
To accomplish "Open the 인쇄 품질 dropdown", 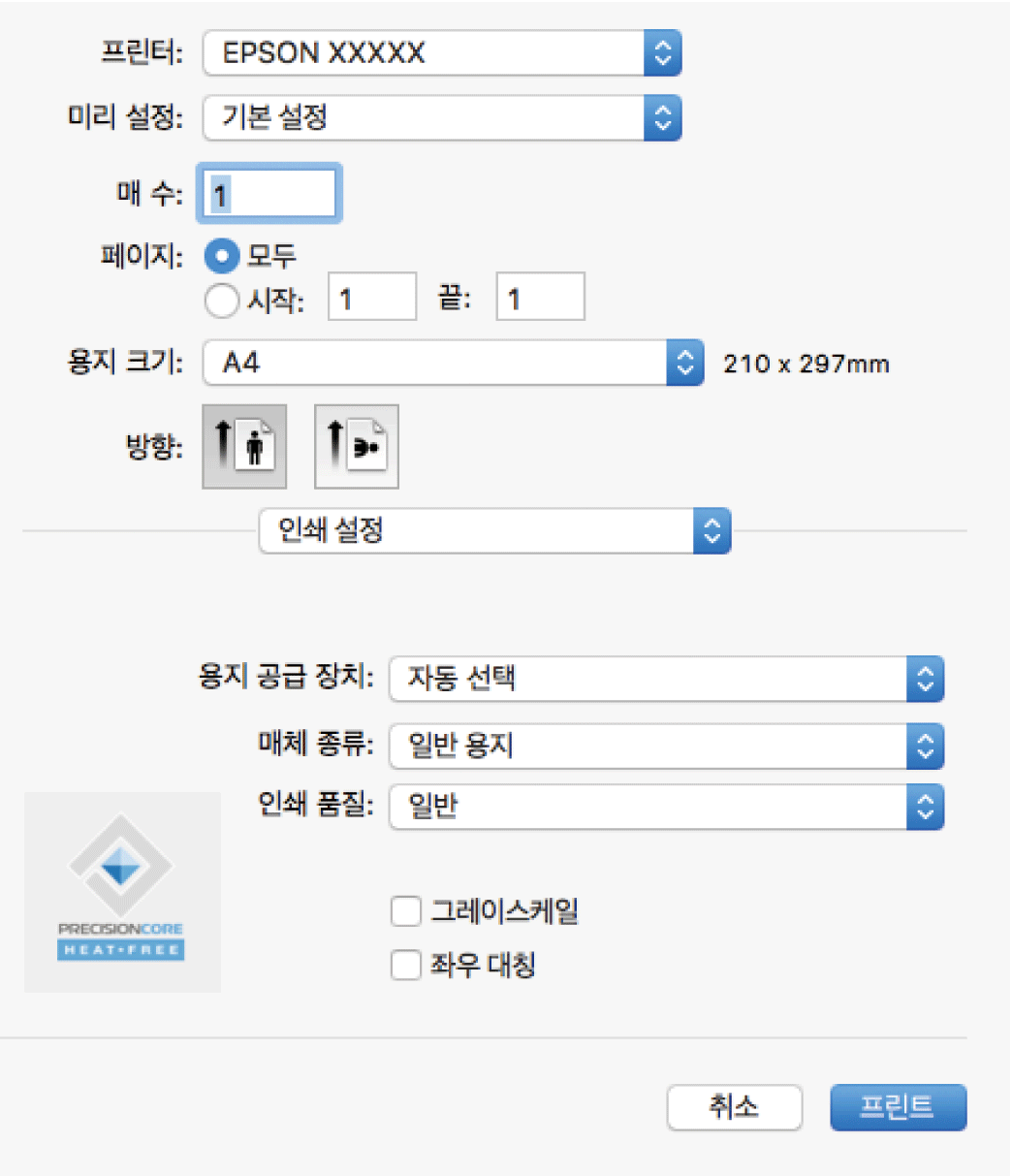I will pos(666,807).
